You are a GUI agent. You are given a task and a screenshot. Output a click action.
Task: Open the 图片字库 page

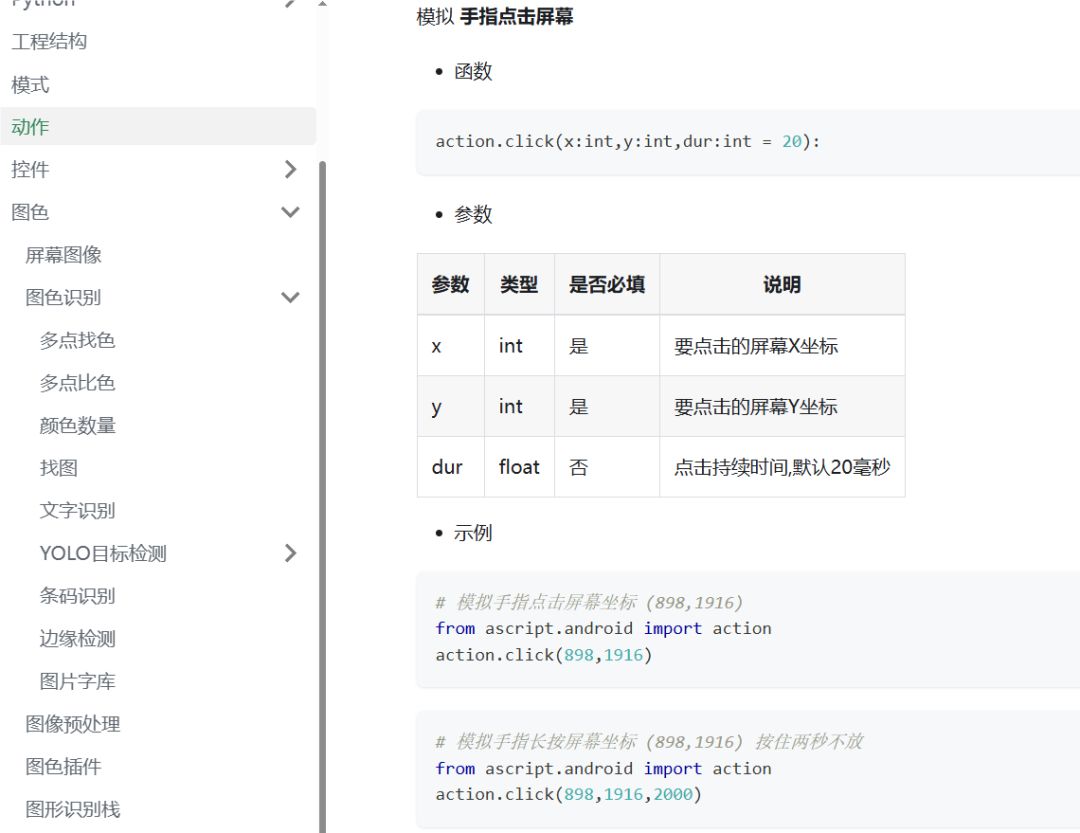click(x=77, y=681)
